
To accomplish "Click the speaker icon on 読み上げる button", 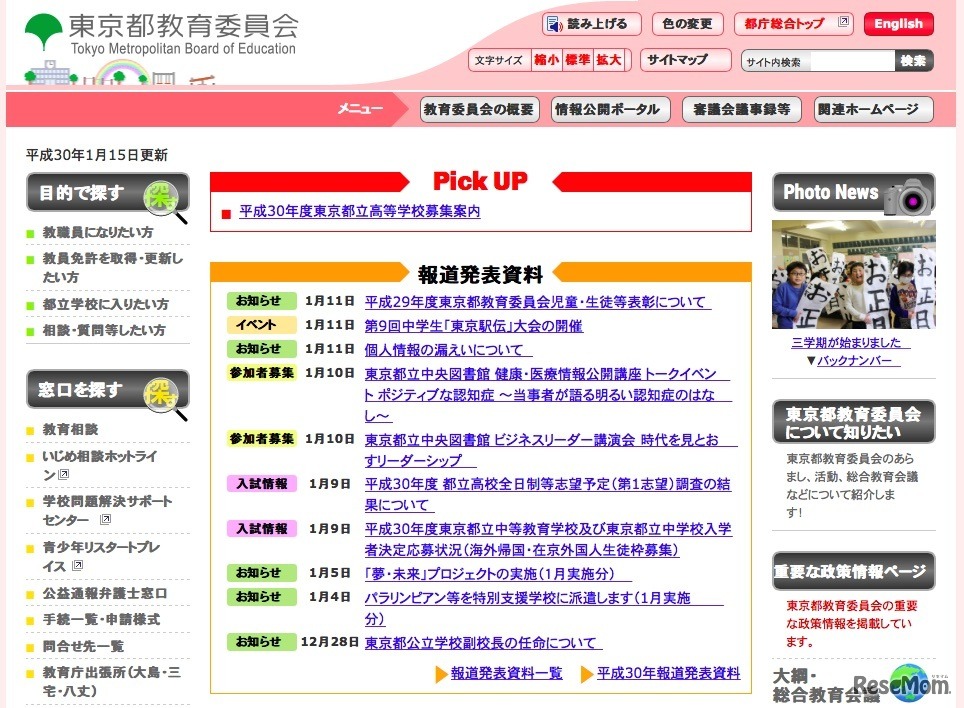I will click(555, 23).
